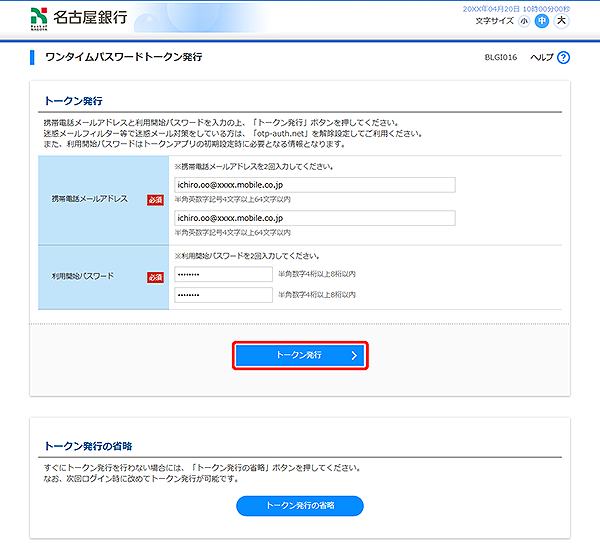The image size is (600, 560).
Task: Click the 必須 badge beside email address
Action: coord(155,200)
